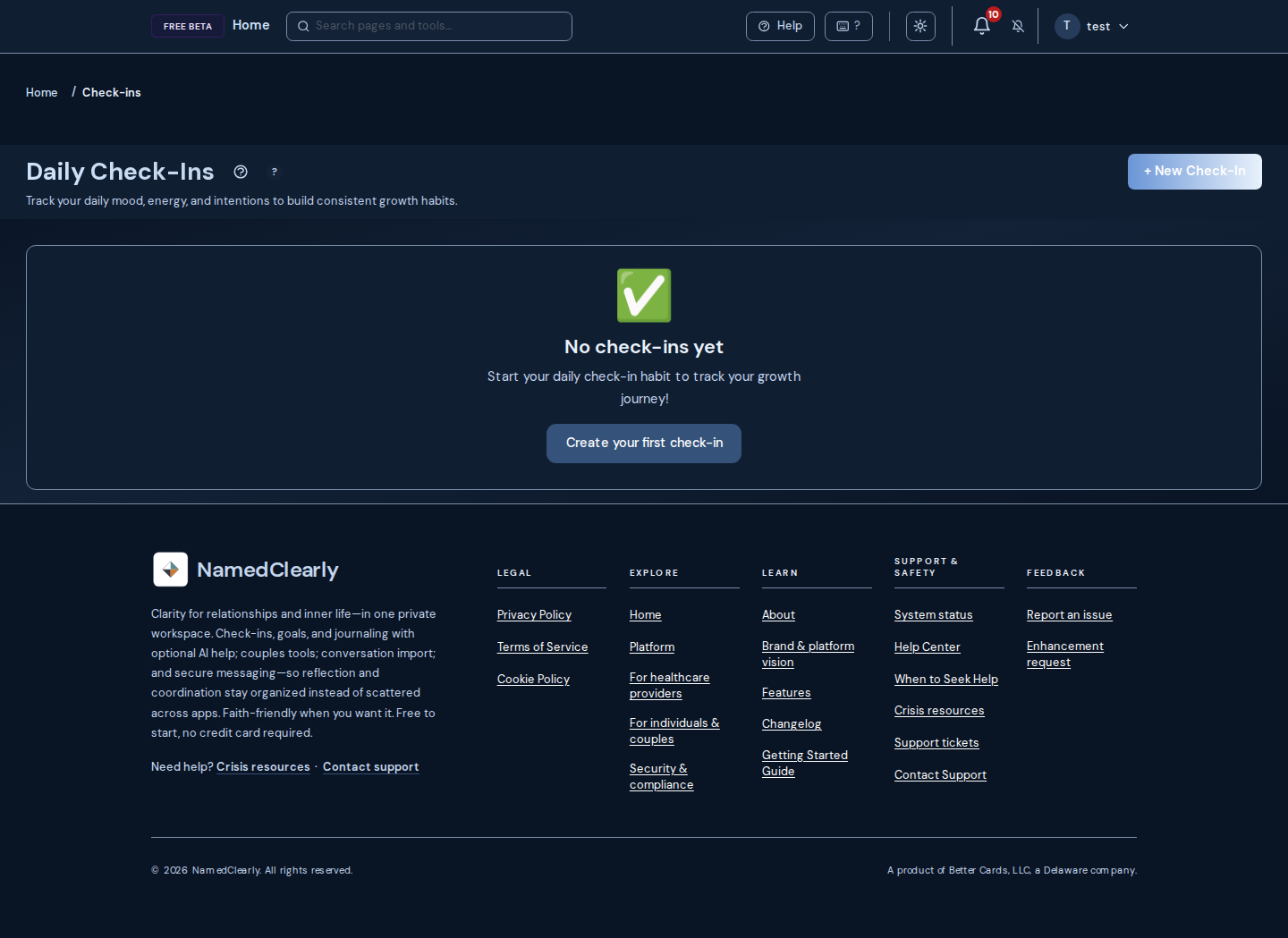
Task: Open Support tickets link
Action: [936, 743]
